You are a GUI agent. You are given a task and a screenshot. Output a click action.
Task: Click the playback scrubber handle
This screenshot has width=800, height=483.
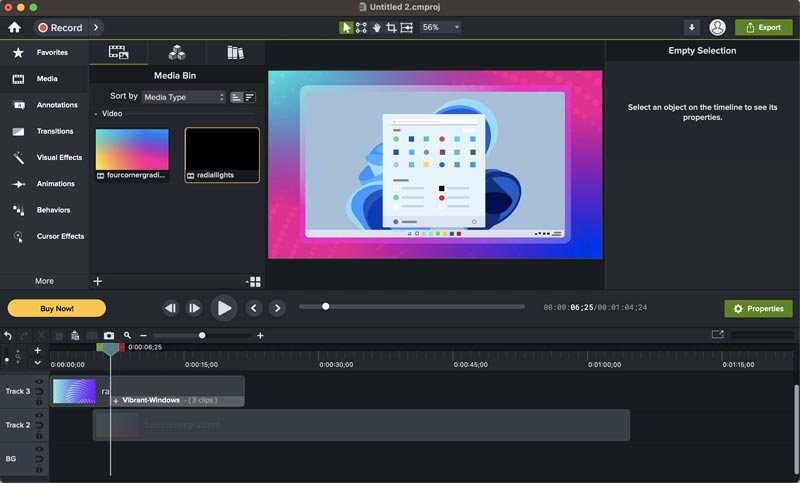pos(326,307)
